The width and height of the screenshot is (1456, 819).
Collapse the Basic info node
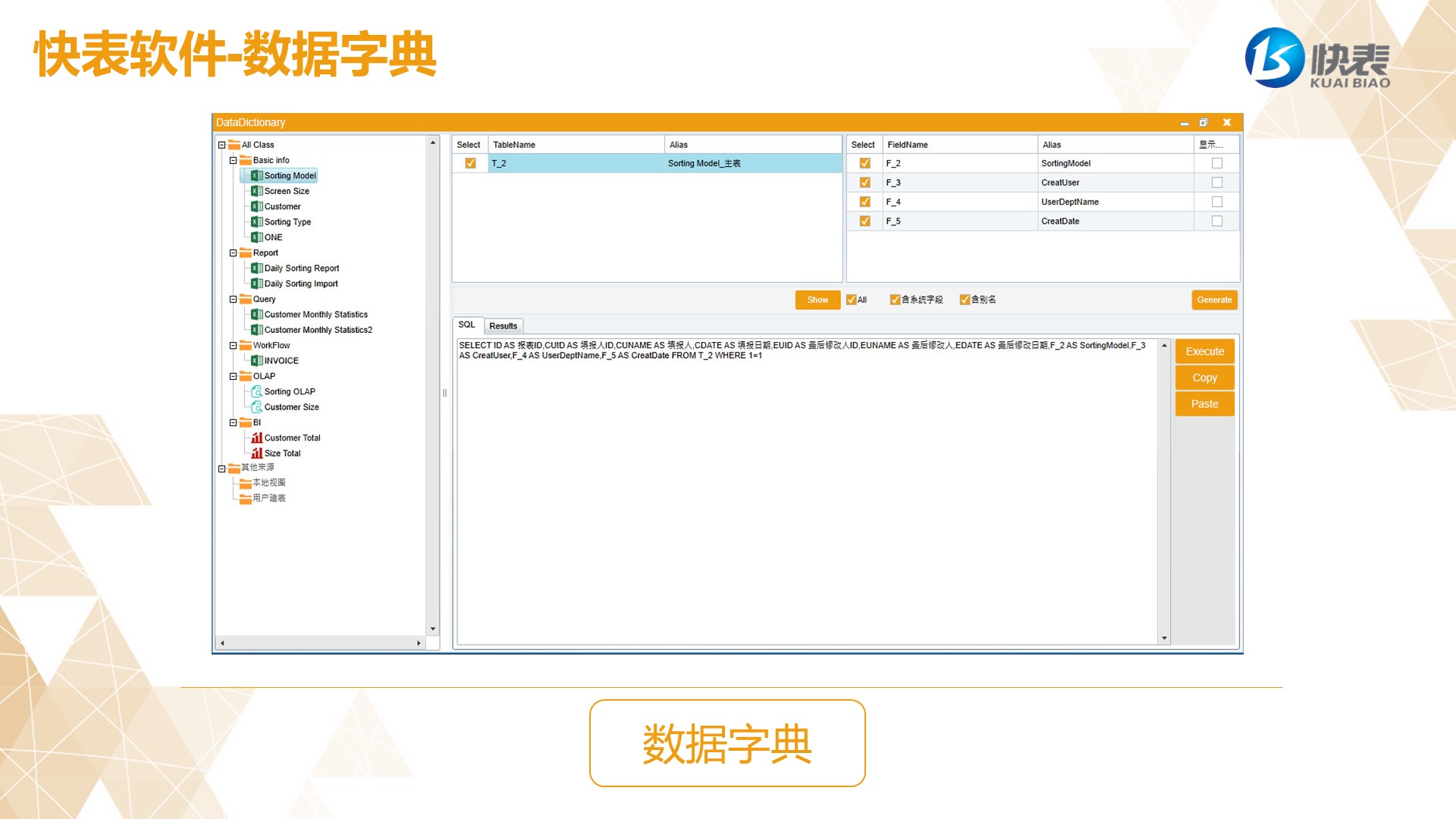234,161
